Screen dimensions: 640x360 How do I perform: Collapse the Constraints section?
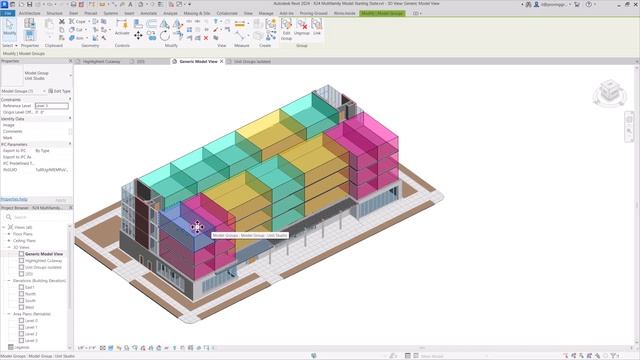[70, 99]
